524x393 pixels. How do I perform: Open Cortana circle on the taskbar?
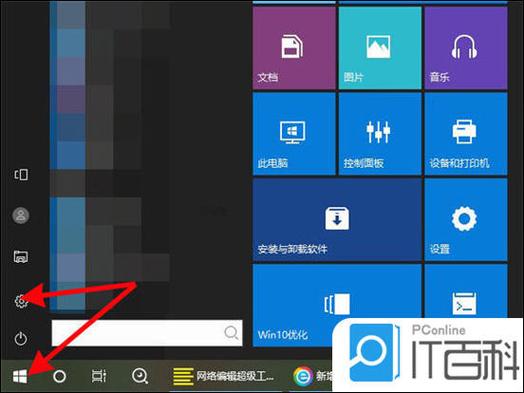coord(59,377)
